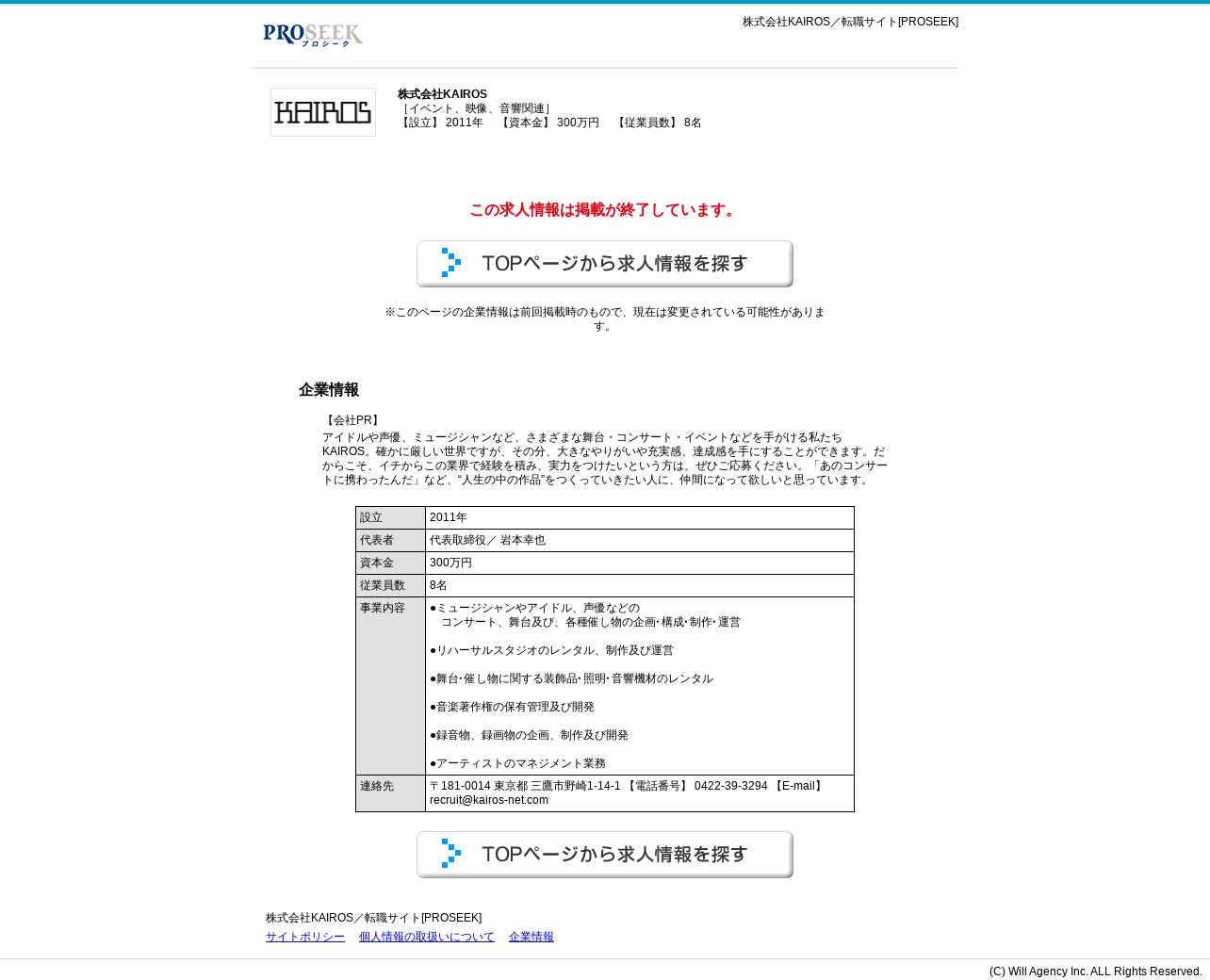Click the 舞台･催し物に関する装飾品 rental line
Image resolution: width=1210 pixels, height=980 pixels.
(x=572, y=678)
